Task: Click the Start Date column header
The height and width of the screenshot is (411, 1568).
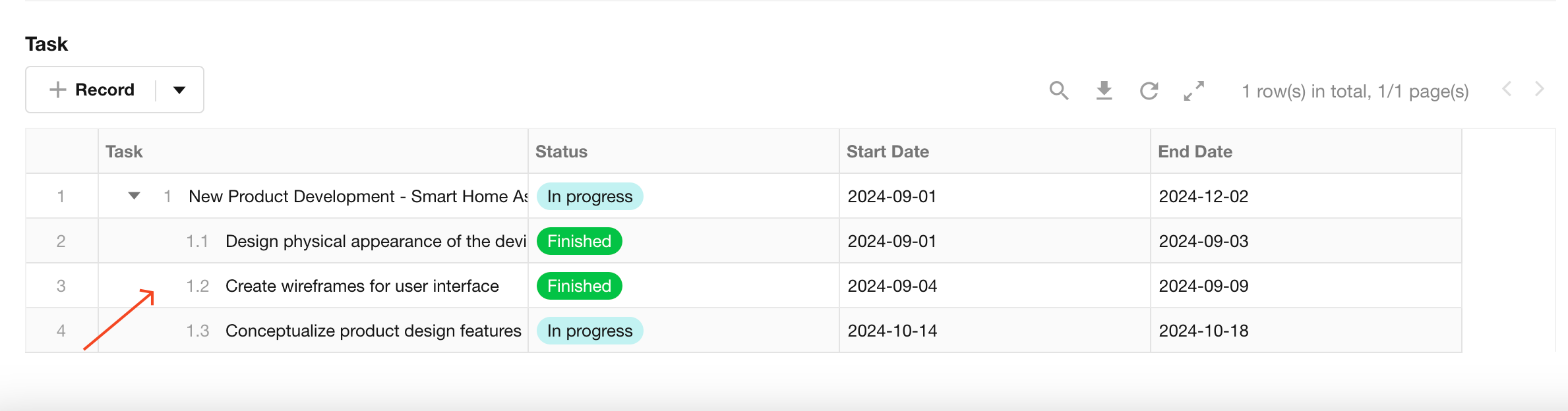Action: (x=888, y=151)
